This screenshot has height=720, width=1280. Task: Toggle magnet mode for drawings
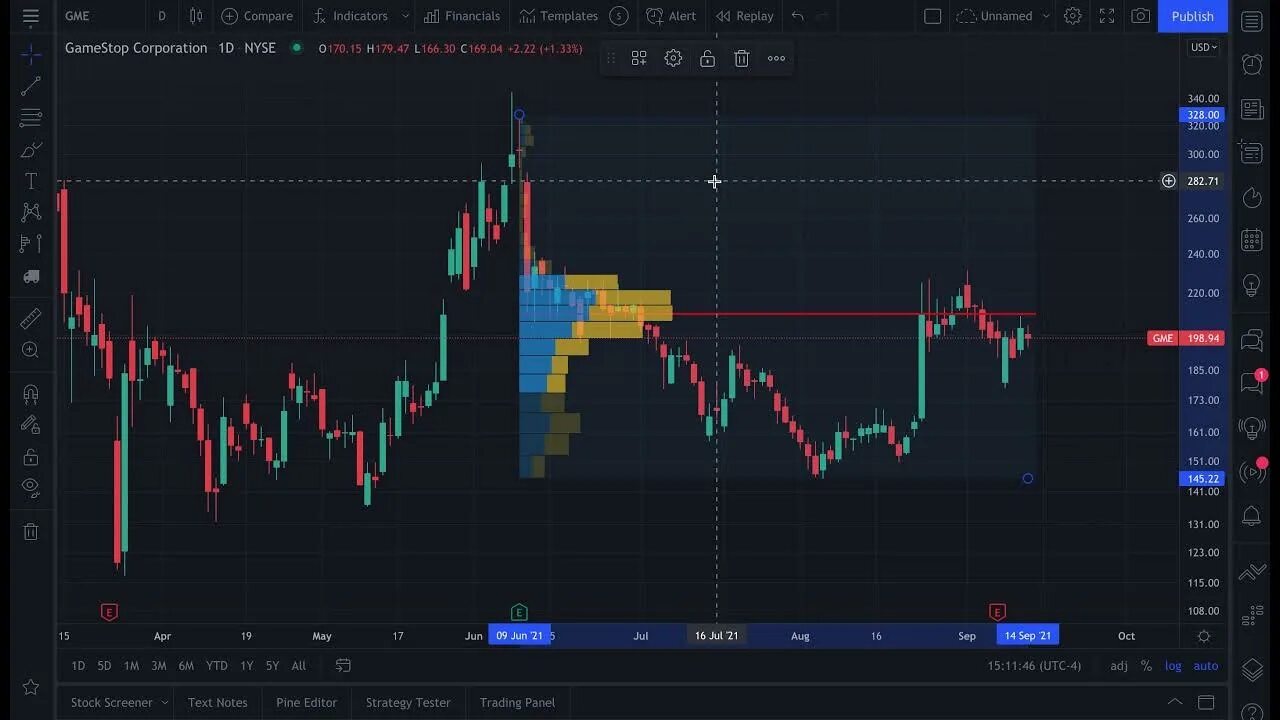coord(30,393)
